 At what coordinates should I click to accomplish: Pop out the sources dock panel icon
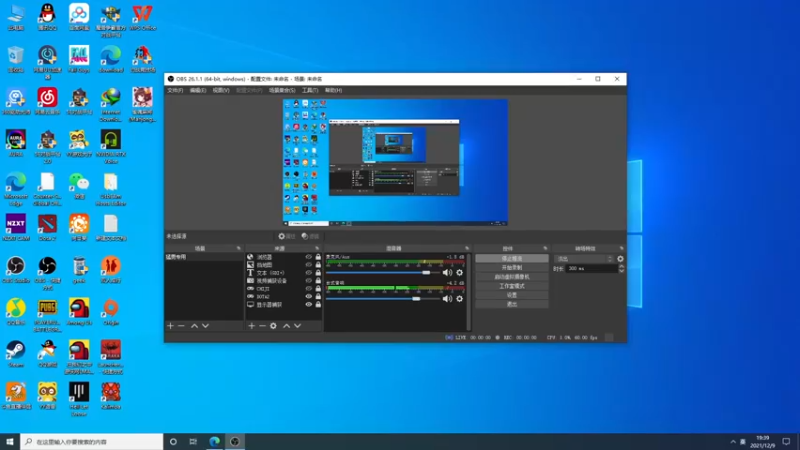[x=317, y=248]
